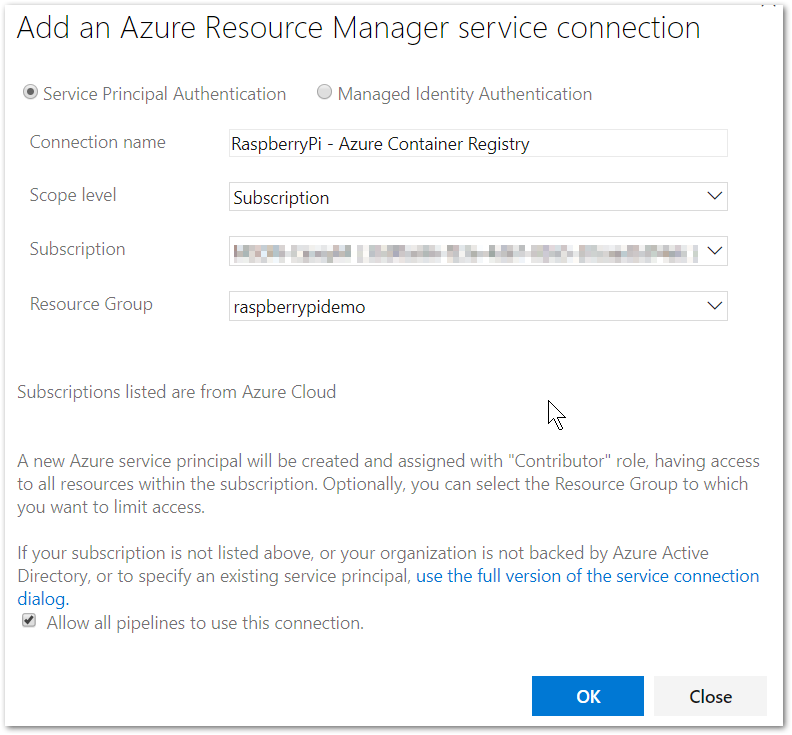Click the Scope level chevron arrow
This screenshot has width=792, height=735.
pos(714,196)
